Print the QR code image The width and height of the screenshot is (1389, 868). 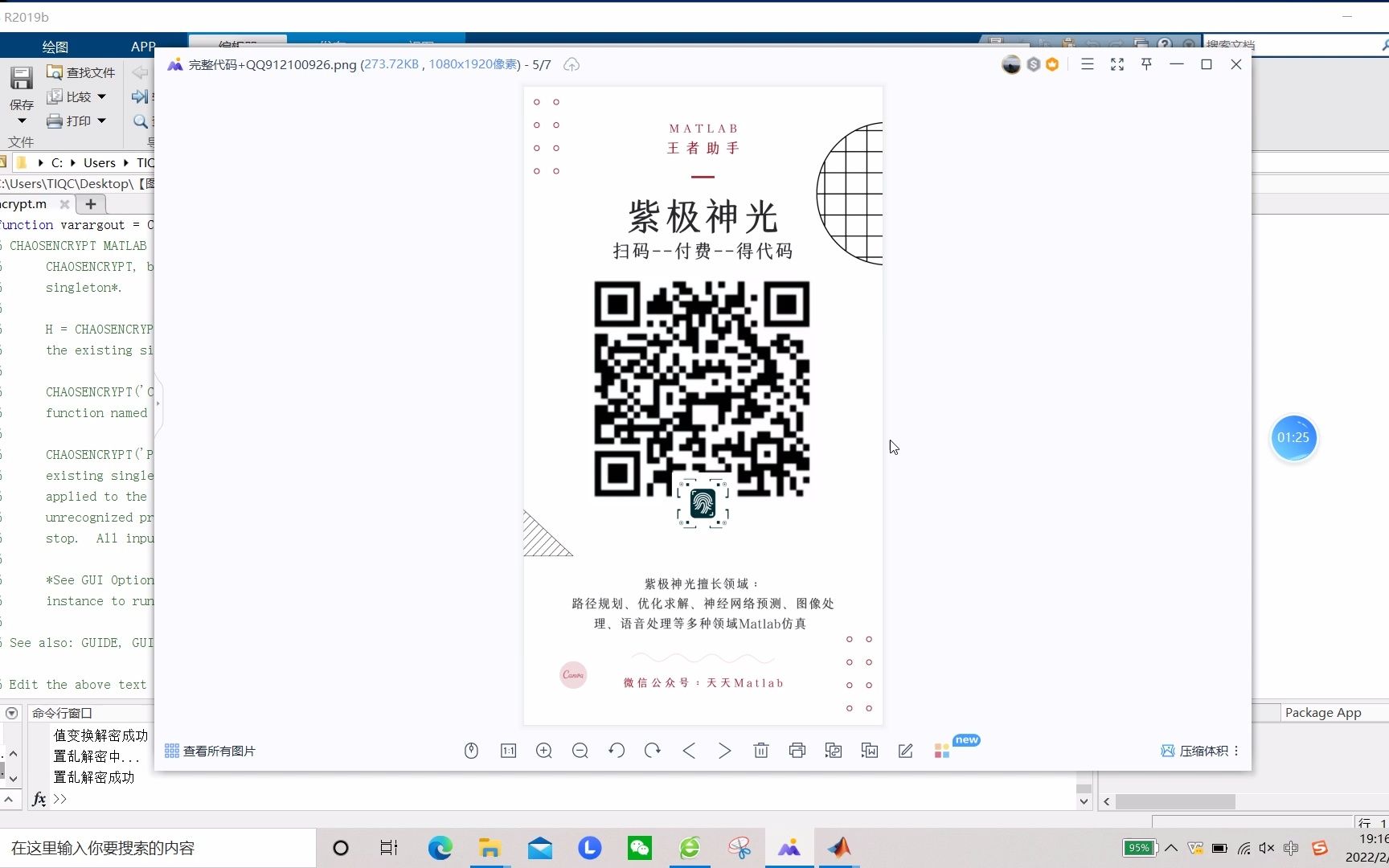tap(797, 750)
